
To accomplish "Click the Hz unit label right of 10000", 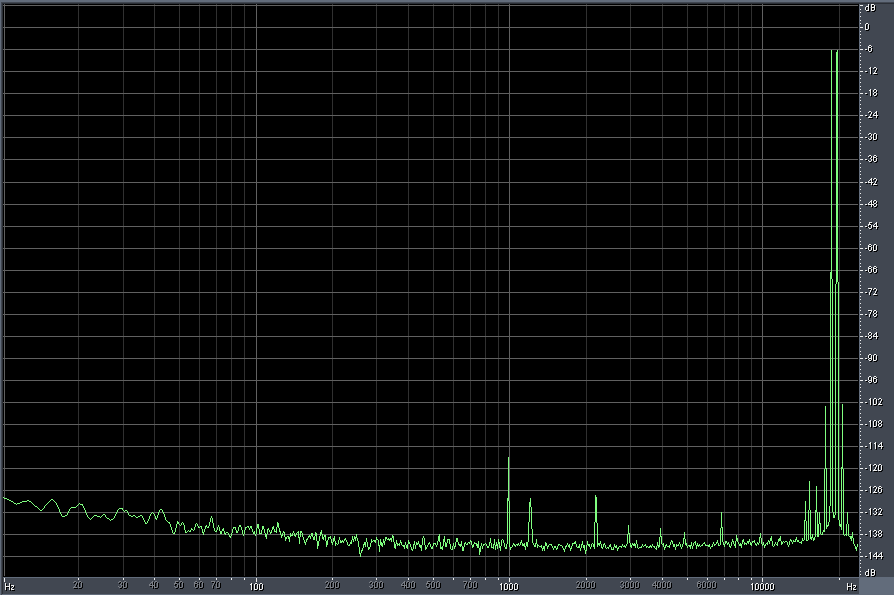I will click(x=851, y=586).
